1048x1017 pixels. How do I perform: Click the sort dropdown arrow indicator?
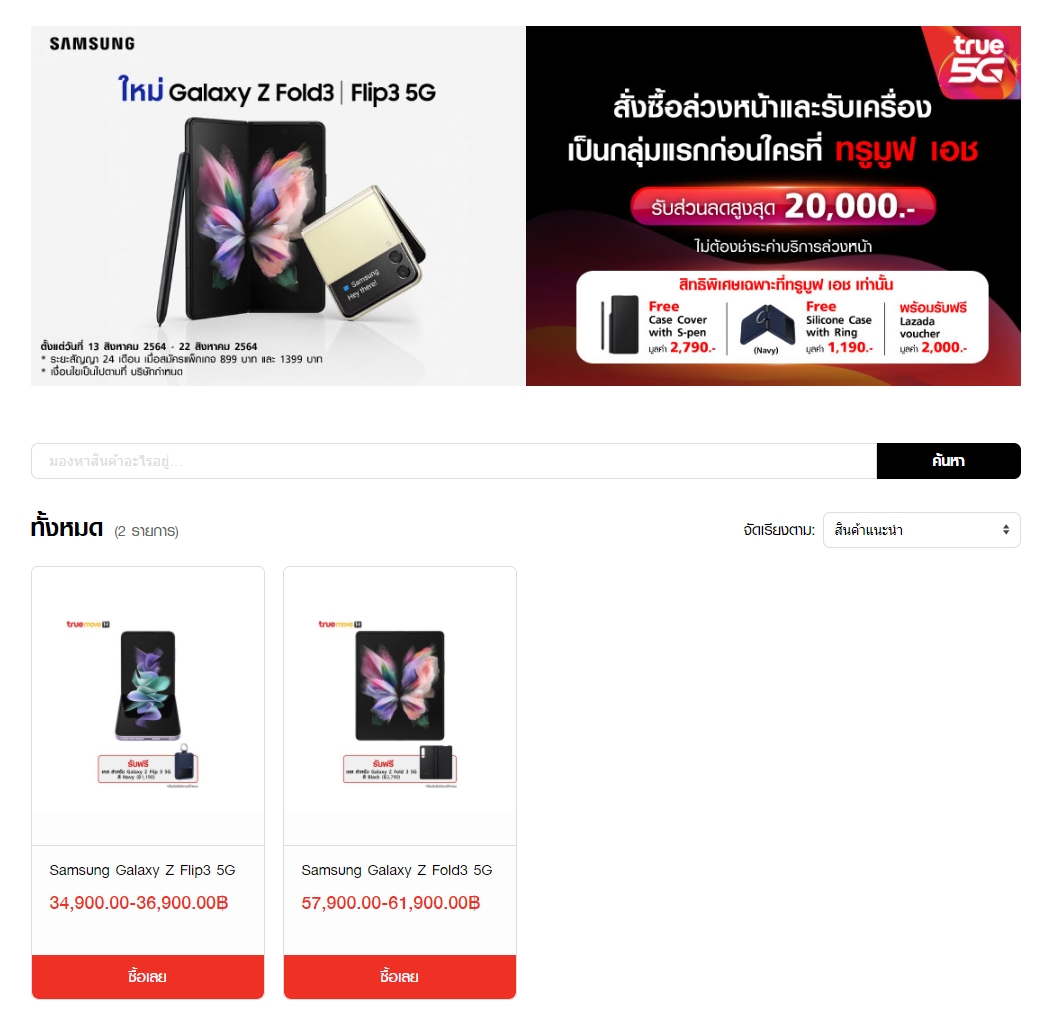(1005, 530)
